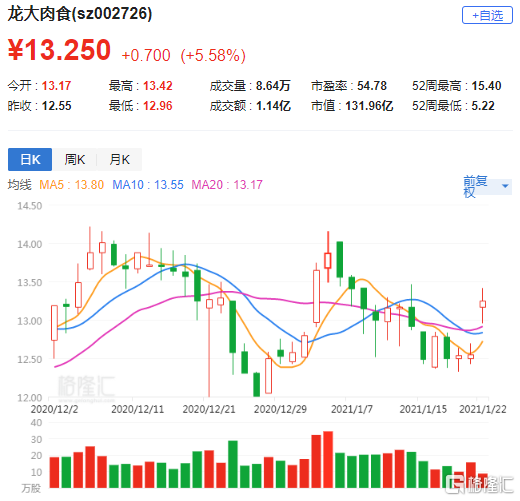Image resolution: width=520 pixels, height=501 pixels.
Task: Click the dropdown arrow beside 前复权
Action: coord(505,186)
